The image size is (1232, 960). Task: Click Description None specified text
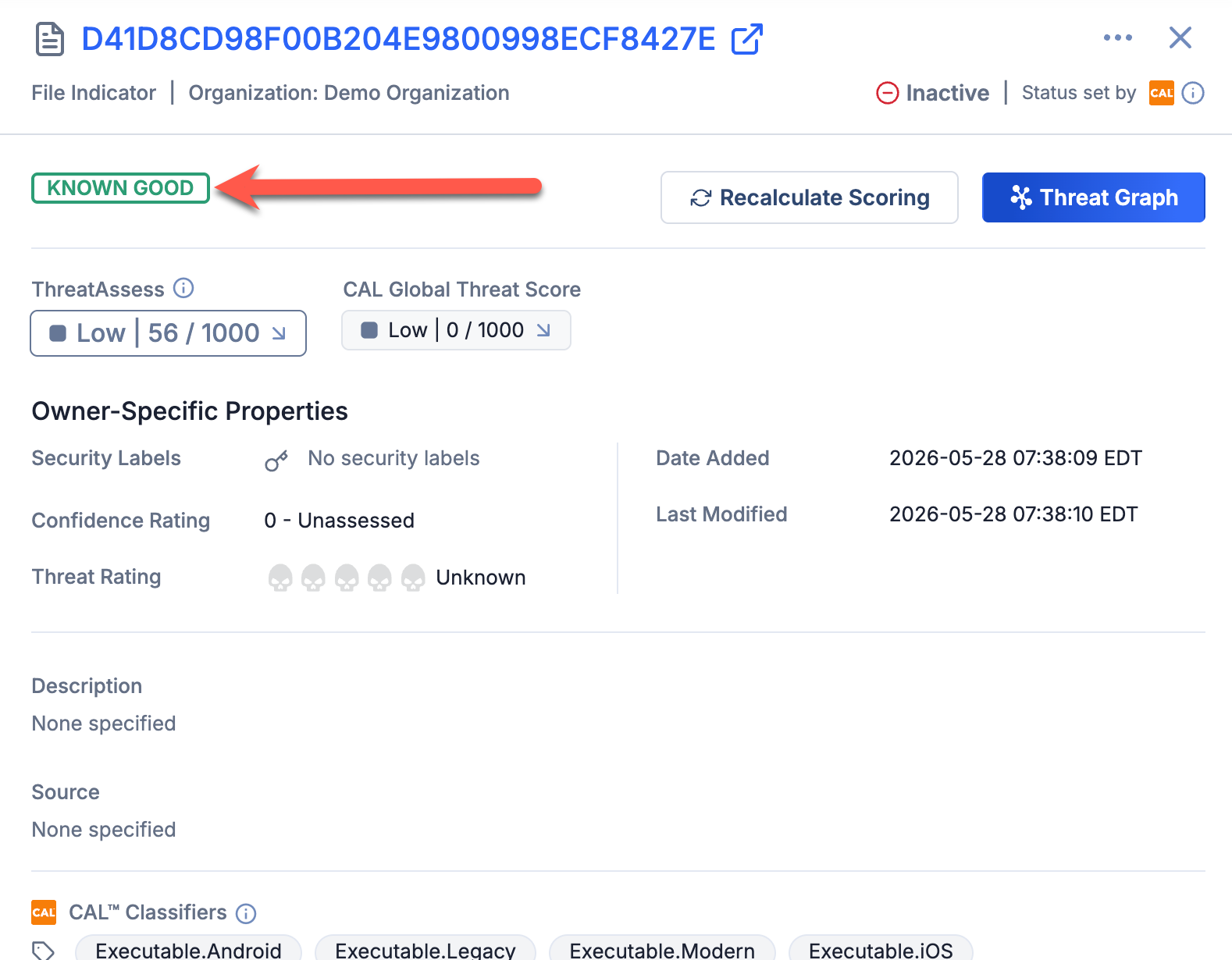coord(104,724)
